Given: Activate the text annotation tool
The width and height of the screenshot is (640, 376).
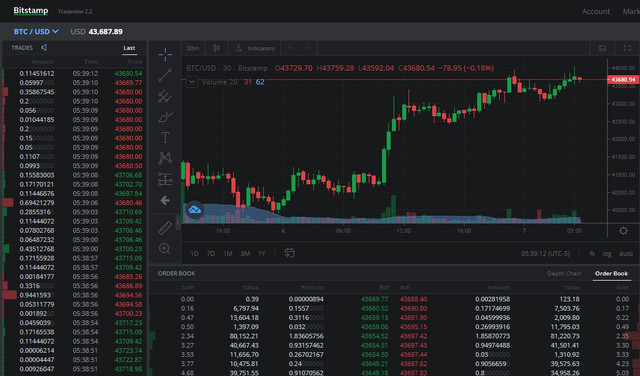Looking at the screenshot, I should pos(165,138).
